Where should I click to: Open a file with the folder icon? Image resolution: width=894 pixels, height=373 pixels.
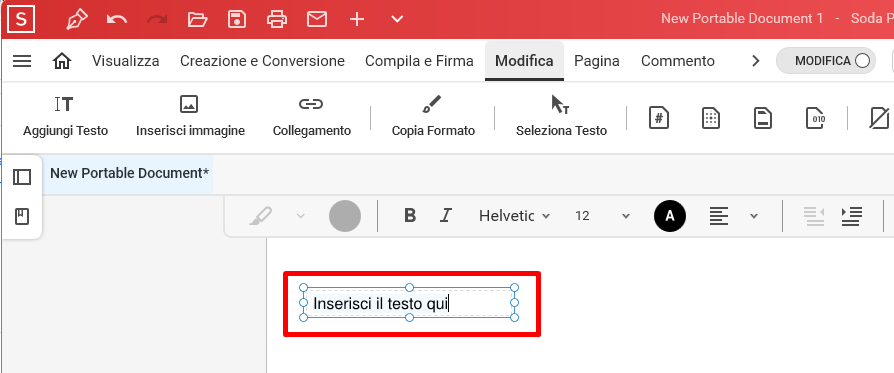tap(197, 19)
